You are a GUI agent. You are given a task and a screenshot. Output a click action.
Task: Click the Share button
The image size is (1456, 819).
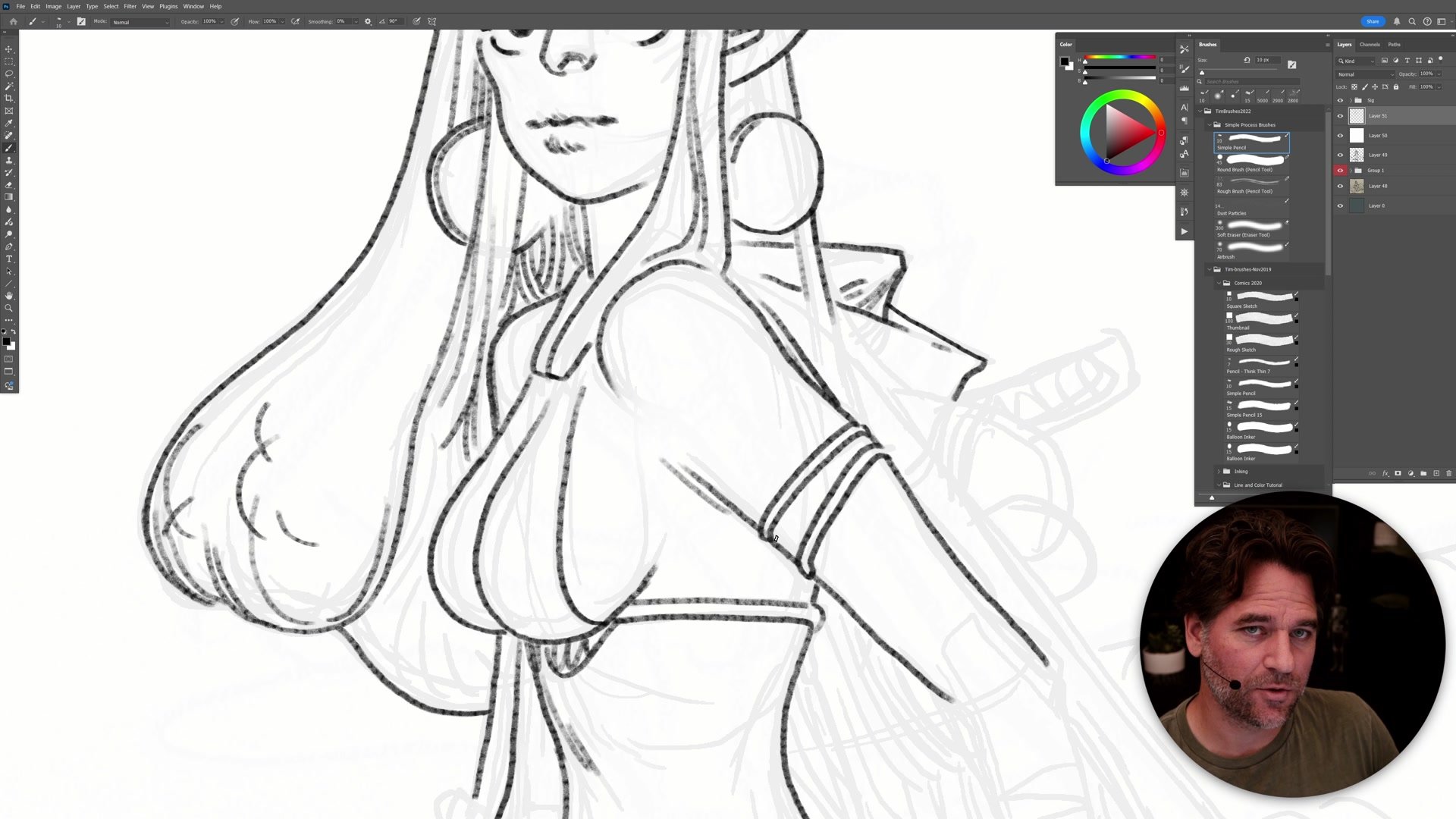(x=1373, y=21)
